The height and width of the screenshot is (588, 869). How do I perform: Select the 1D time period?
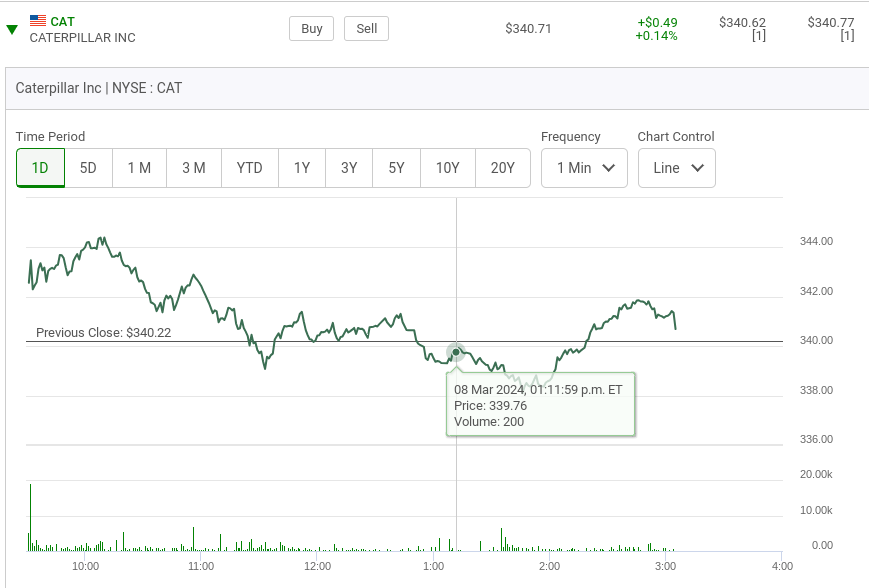pyautogui.click(x=40, y=168)
